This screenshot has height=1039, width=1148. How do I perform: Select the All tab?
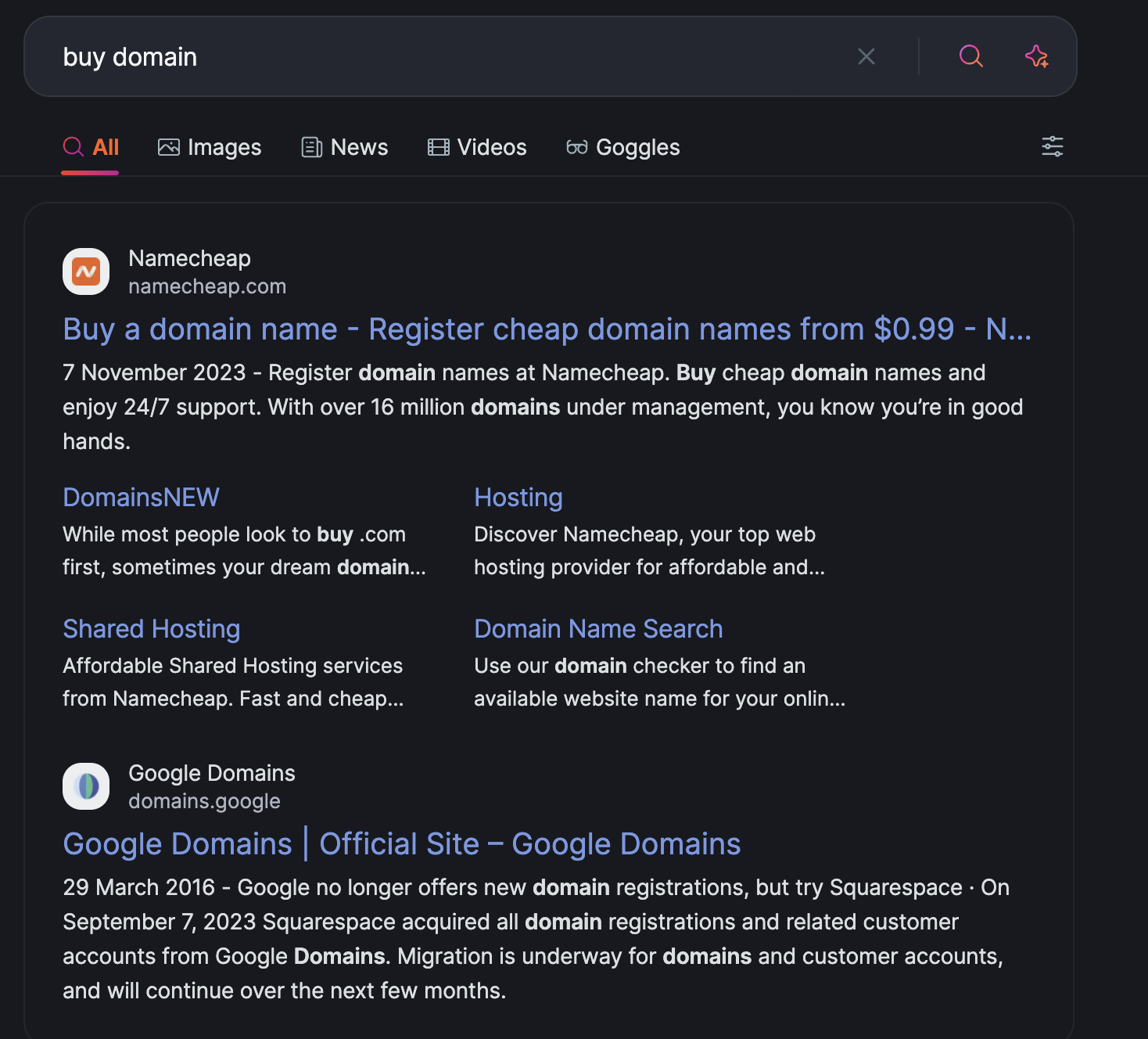(x=91, y=147)
